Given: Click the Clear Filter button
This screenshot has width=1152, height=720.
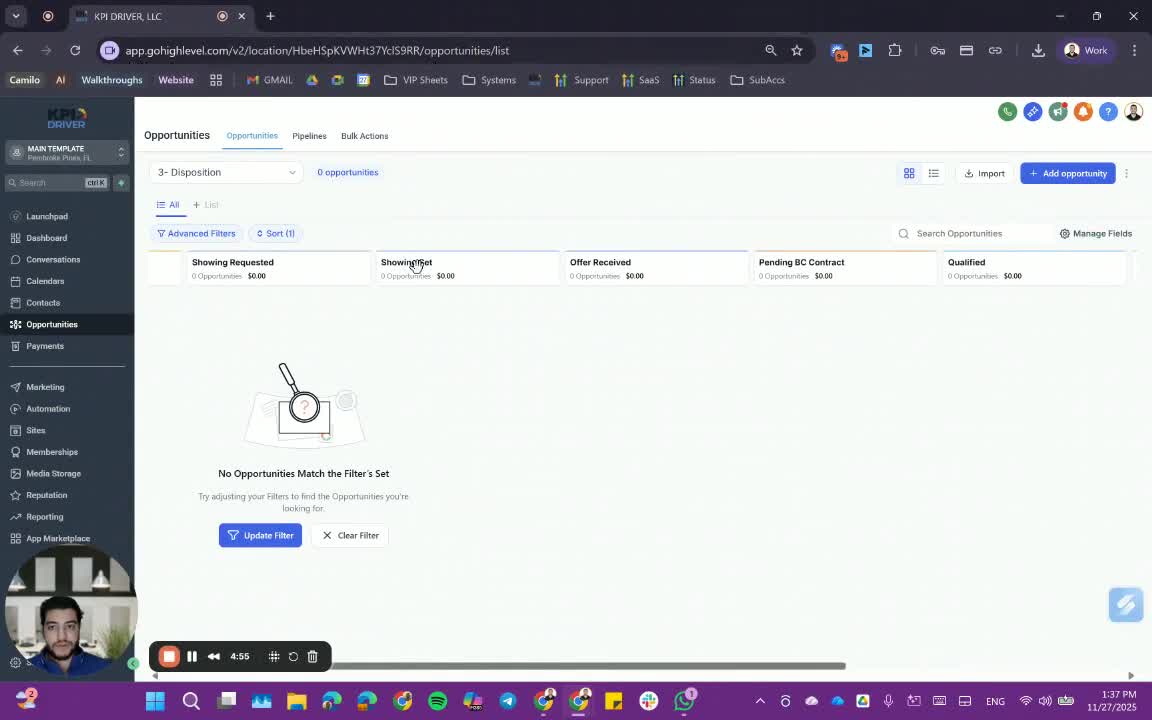Looking at the screenshot, I should pyautogui.click(x=350, y=536).
